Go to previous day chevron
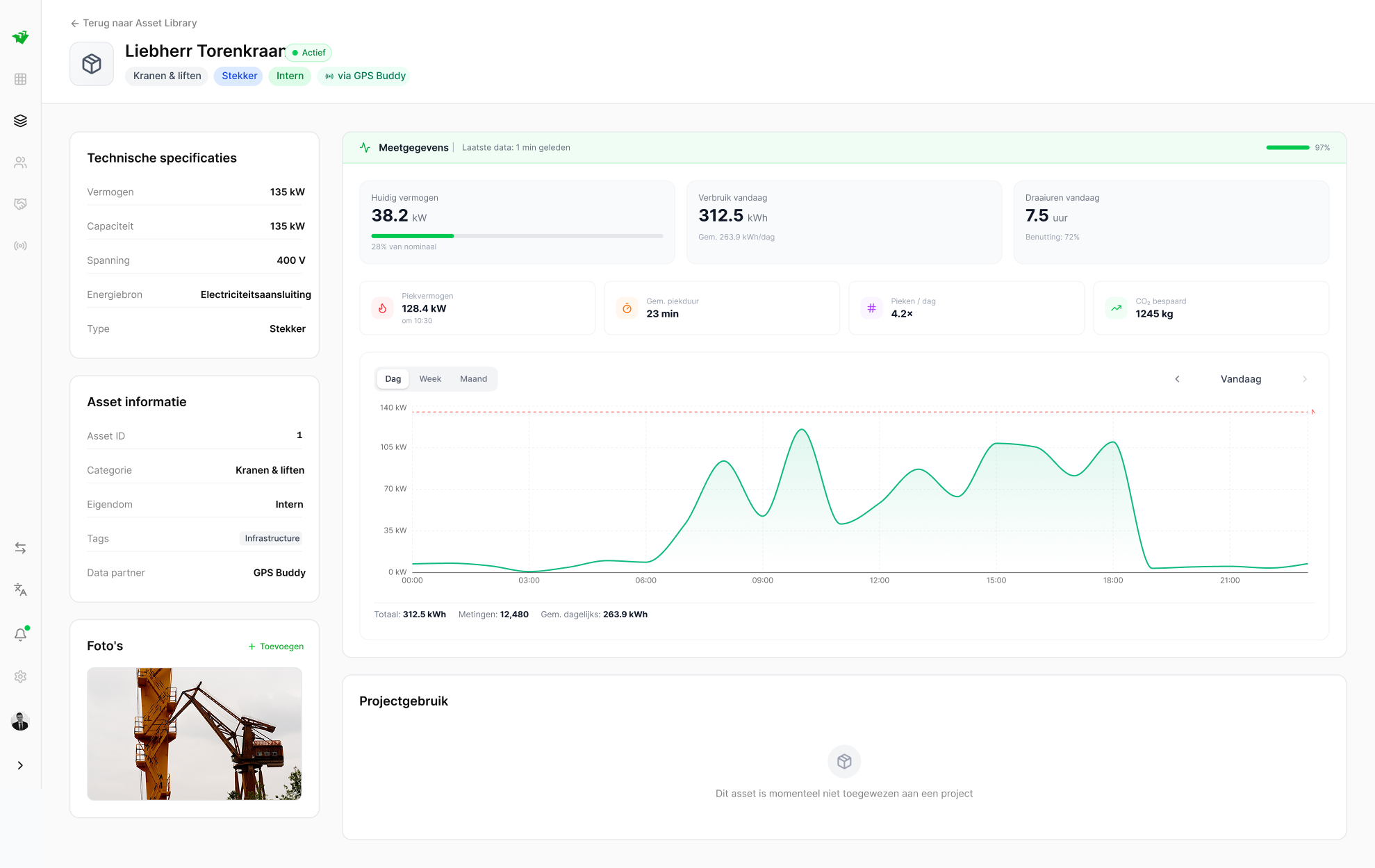Viewport: 1375px width, 868px height. 1177,379
